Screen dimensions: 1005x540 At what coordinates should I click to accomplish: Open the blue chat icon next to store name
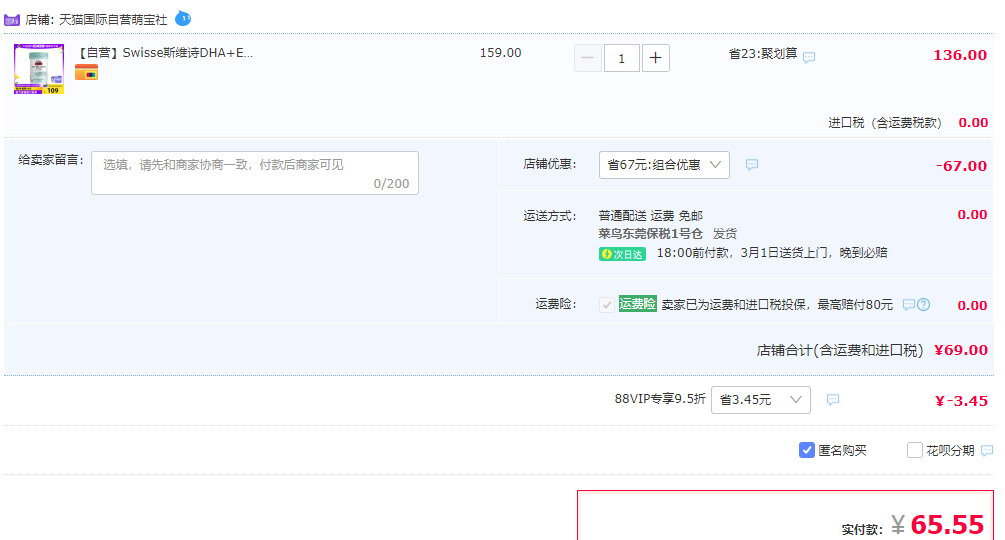pyautogui.click(x=183, y=18)
